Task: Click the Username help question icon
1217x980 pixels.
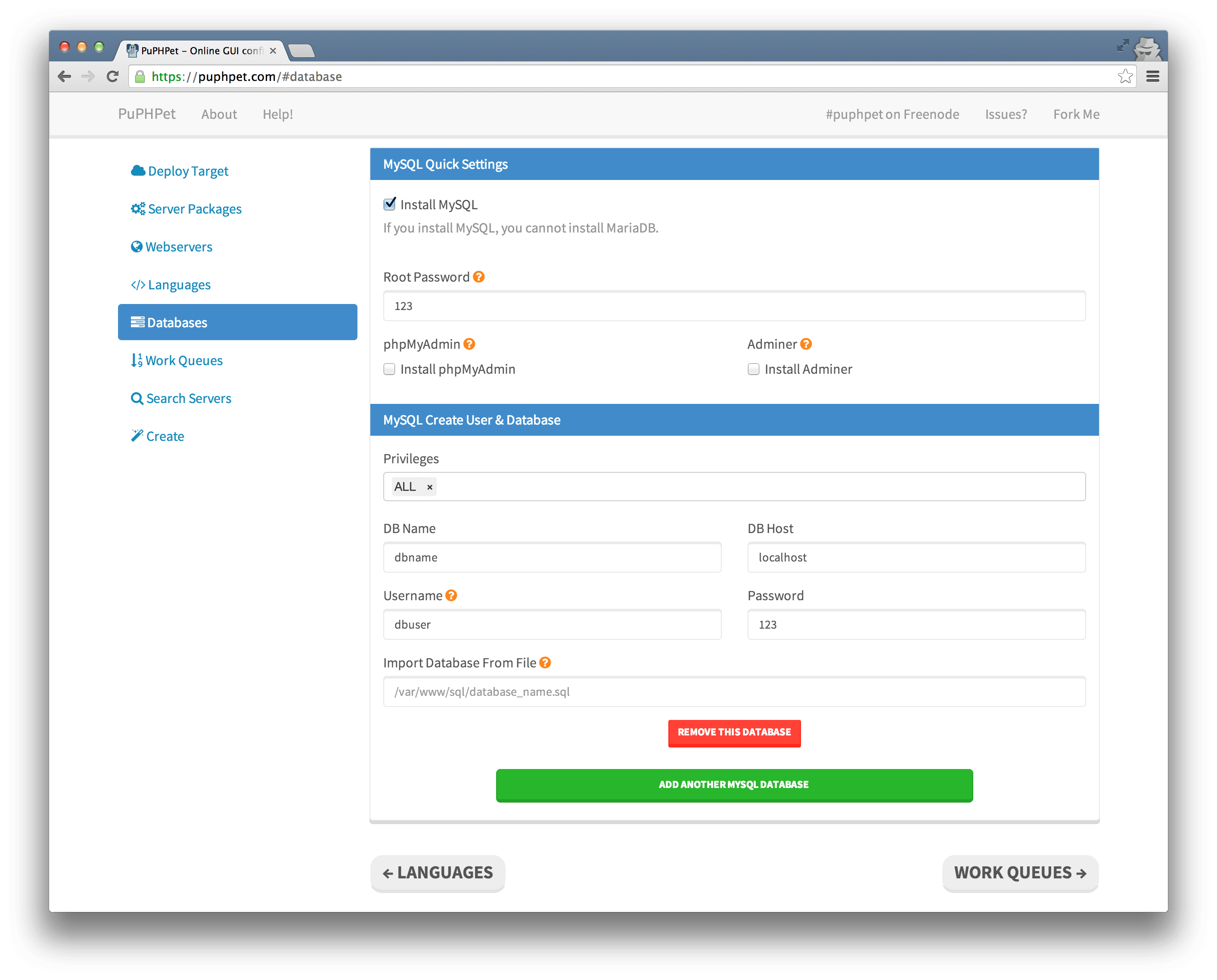Action: click(x=450, y=595)
